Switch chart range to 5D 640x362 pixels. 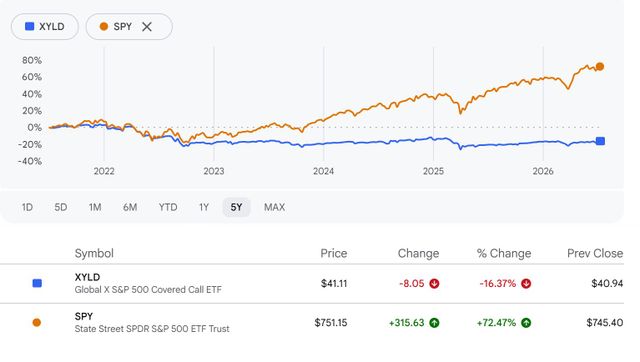(61, 207)
